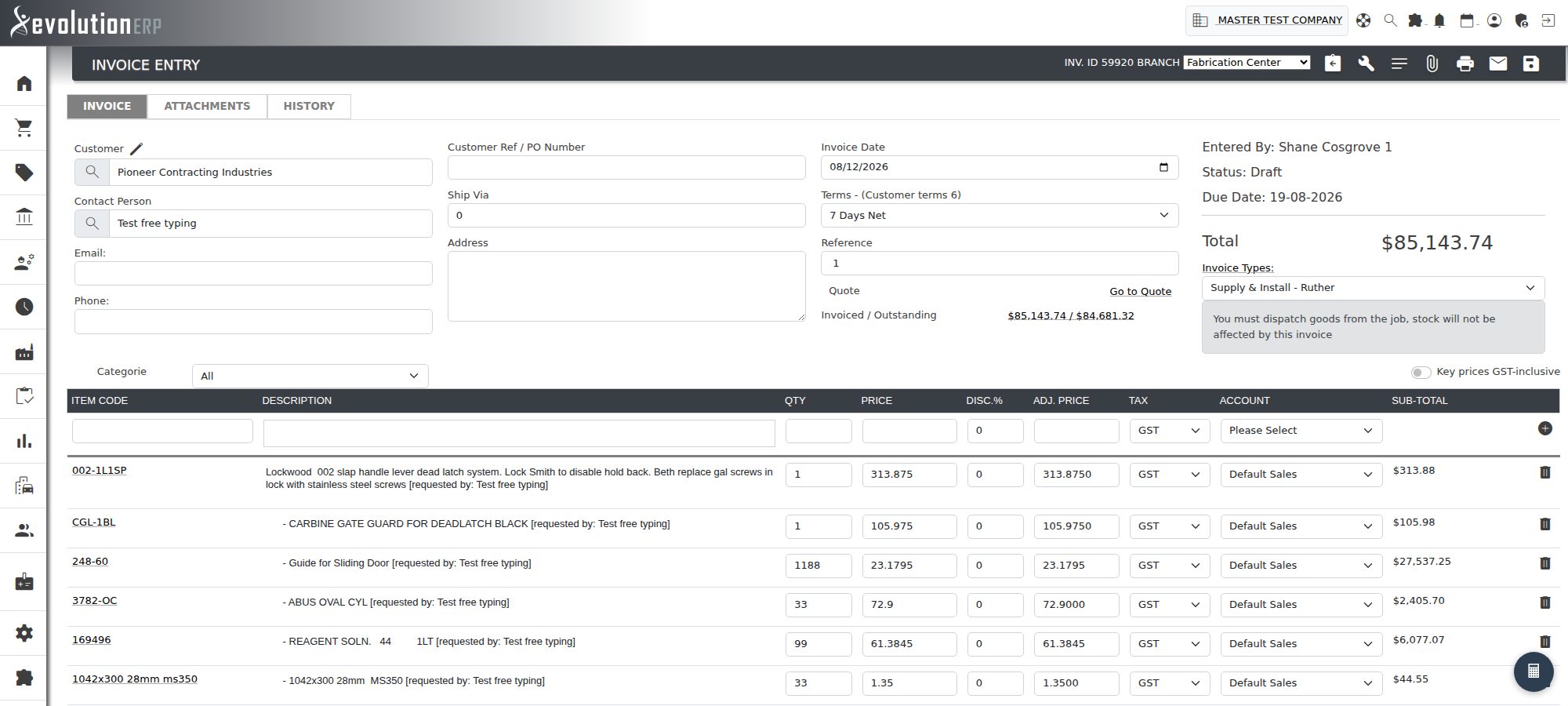
Task: Click the paperclip attachment icon in invoice bar
Action: [1432, 64]
